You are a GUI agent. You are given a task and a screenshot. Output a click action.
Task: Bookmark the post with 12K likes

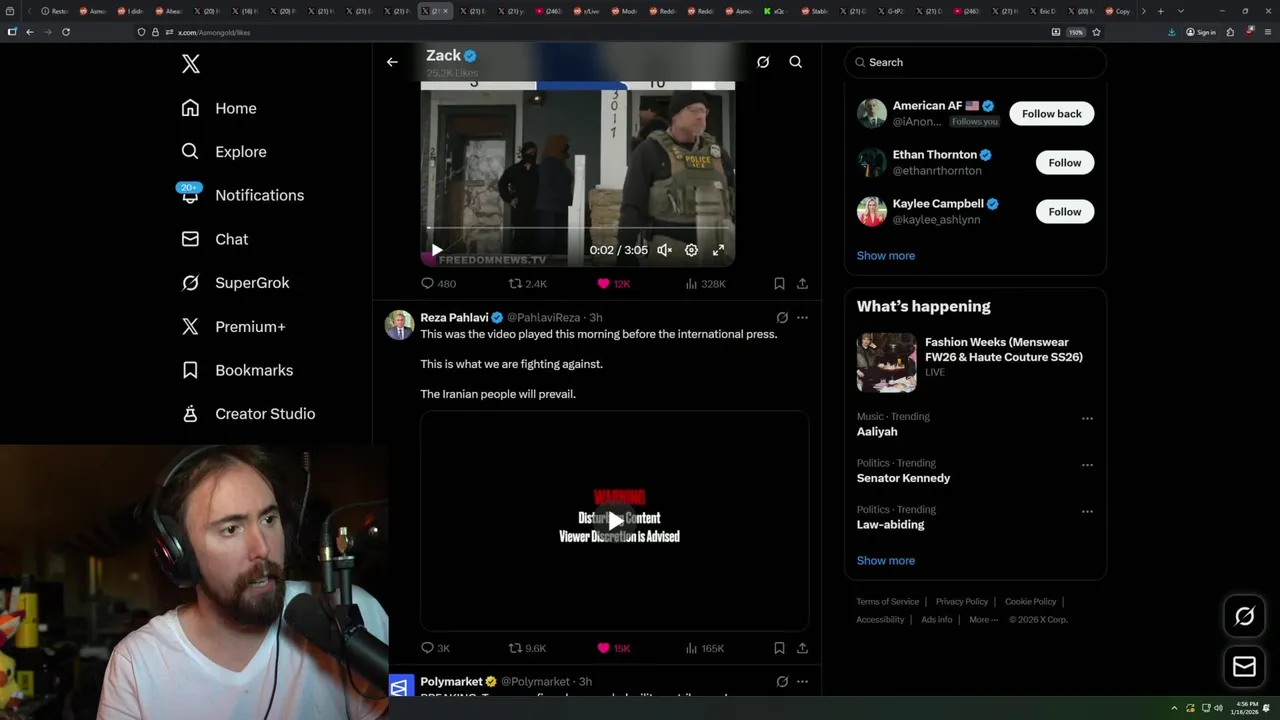[x=779, y=284]
